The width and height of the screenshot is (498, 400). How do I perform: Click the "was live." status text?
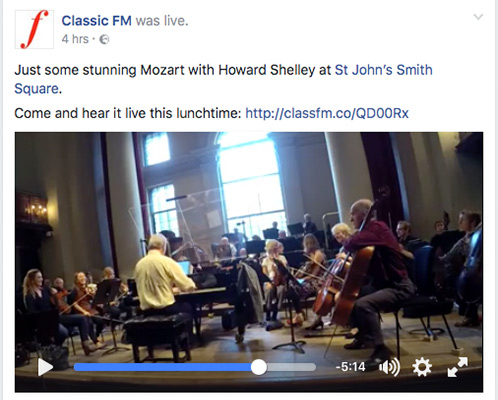pyautogui.click(x=162, y=21)
